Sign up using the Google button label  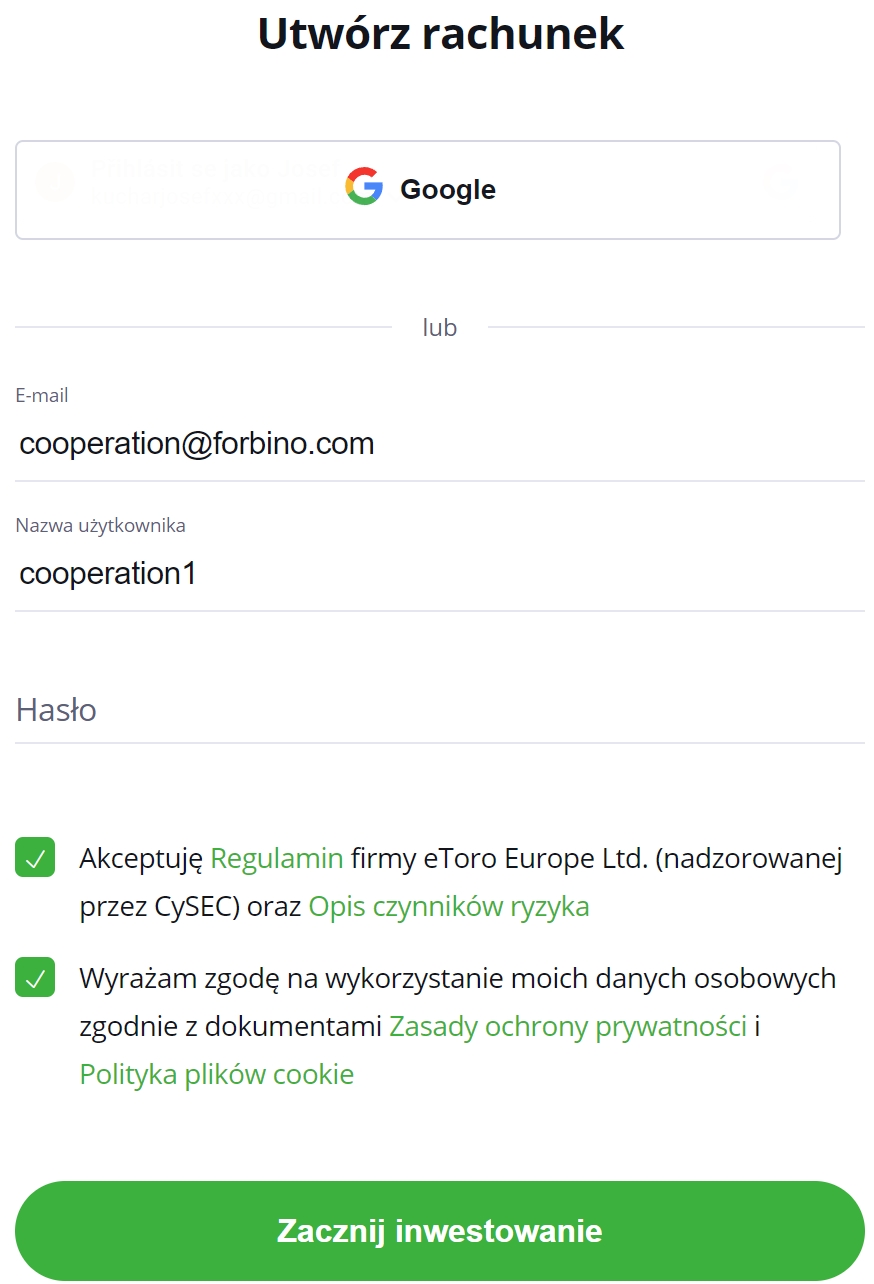[x=447, y=189]
